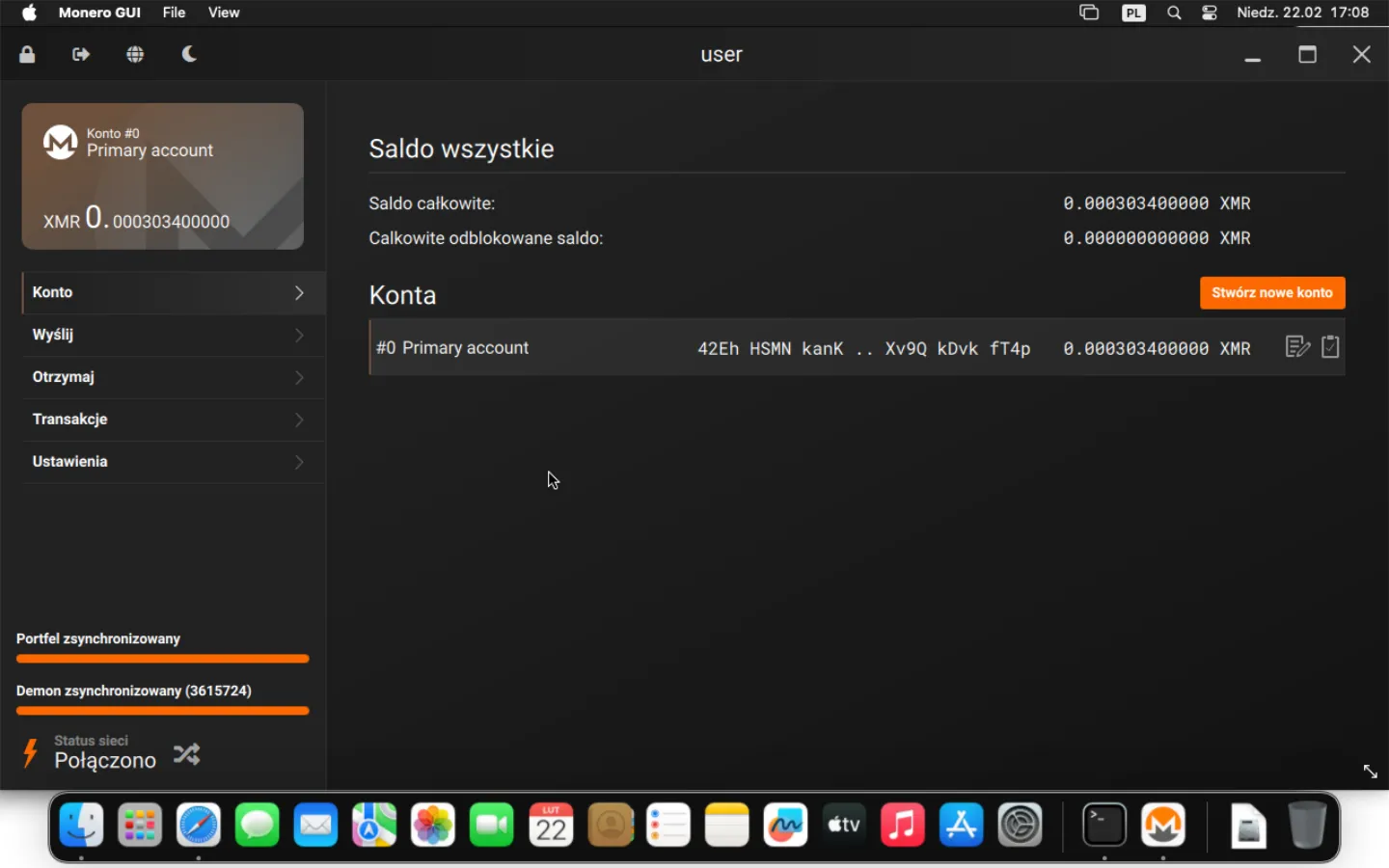This screenshot has width=1389, height=868.
Task: Click the chevron next to Ustawienia
Action: tap(299, 462)
